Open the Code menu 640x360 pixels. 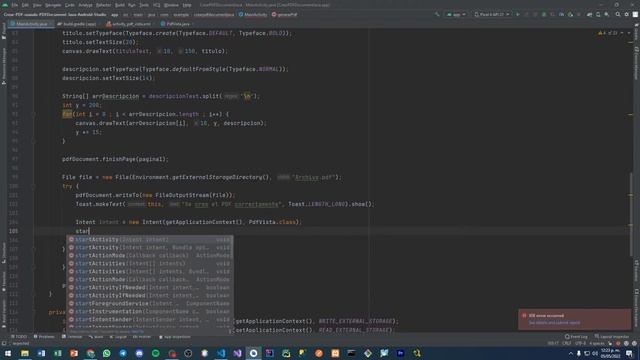point(70,5)
